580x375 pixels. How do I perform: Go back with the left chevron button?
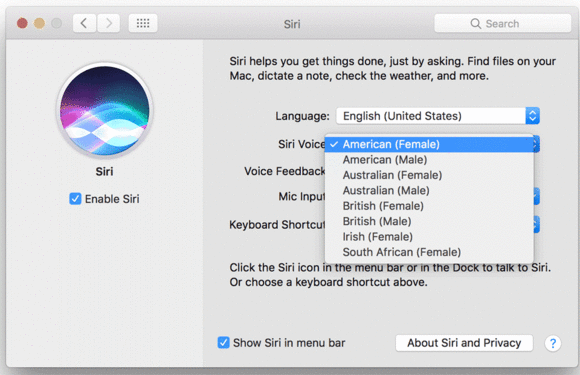[x=84, y=24]
